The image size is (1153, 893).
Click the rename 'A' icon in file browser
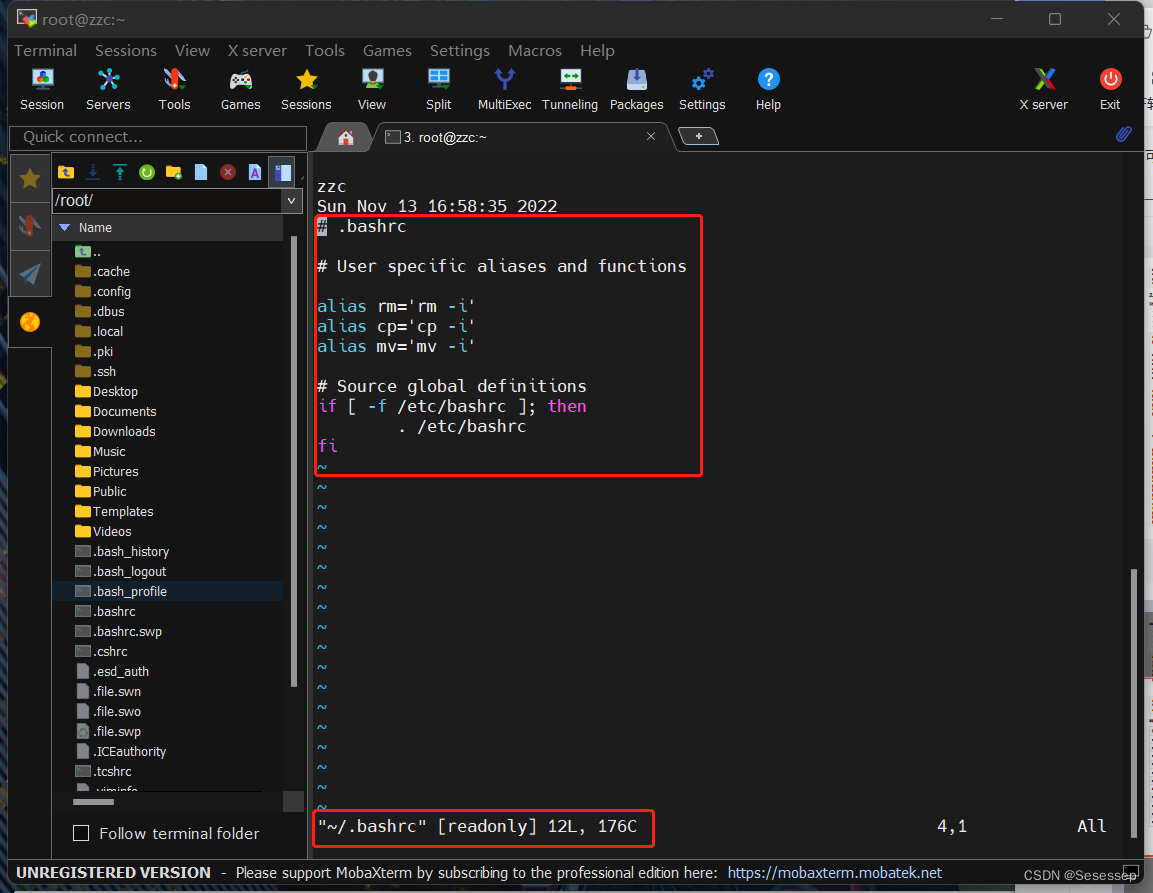click(x=254, y=172)
